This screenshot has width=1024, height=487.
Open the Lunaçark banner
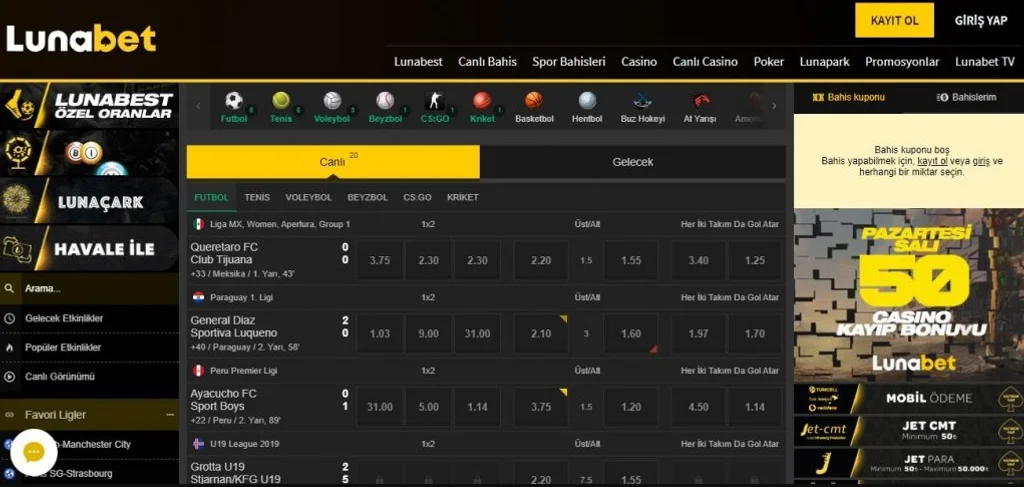[89, 201]
